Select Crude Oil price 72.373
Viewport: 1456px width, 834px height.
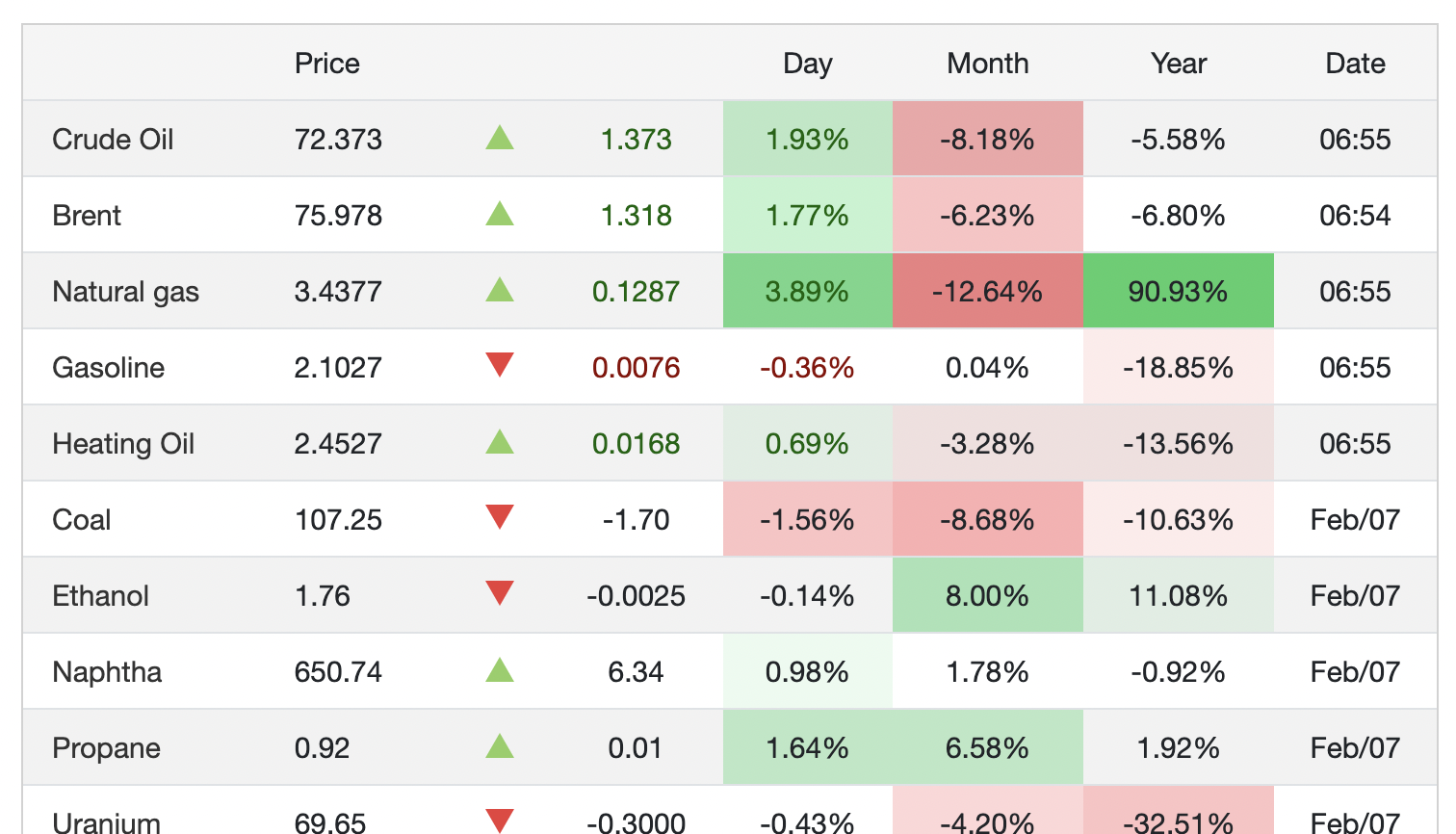pyautogui.click(x=338, y=140)
